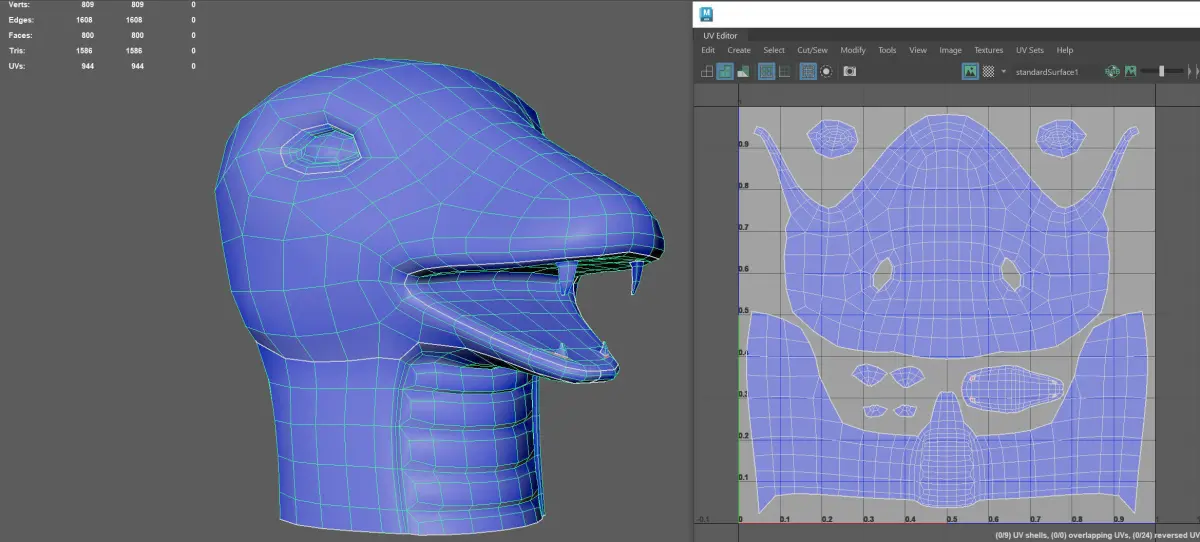This screenshot has width=1200, height=542.
Task: Adjust the image dimming slider
Action: tap(1162, 72)
